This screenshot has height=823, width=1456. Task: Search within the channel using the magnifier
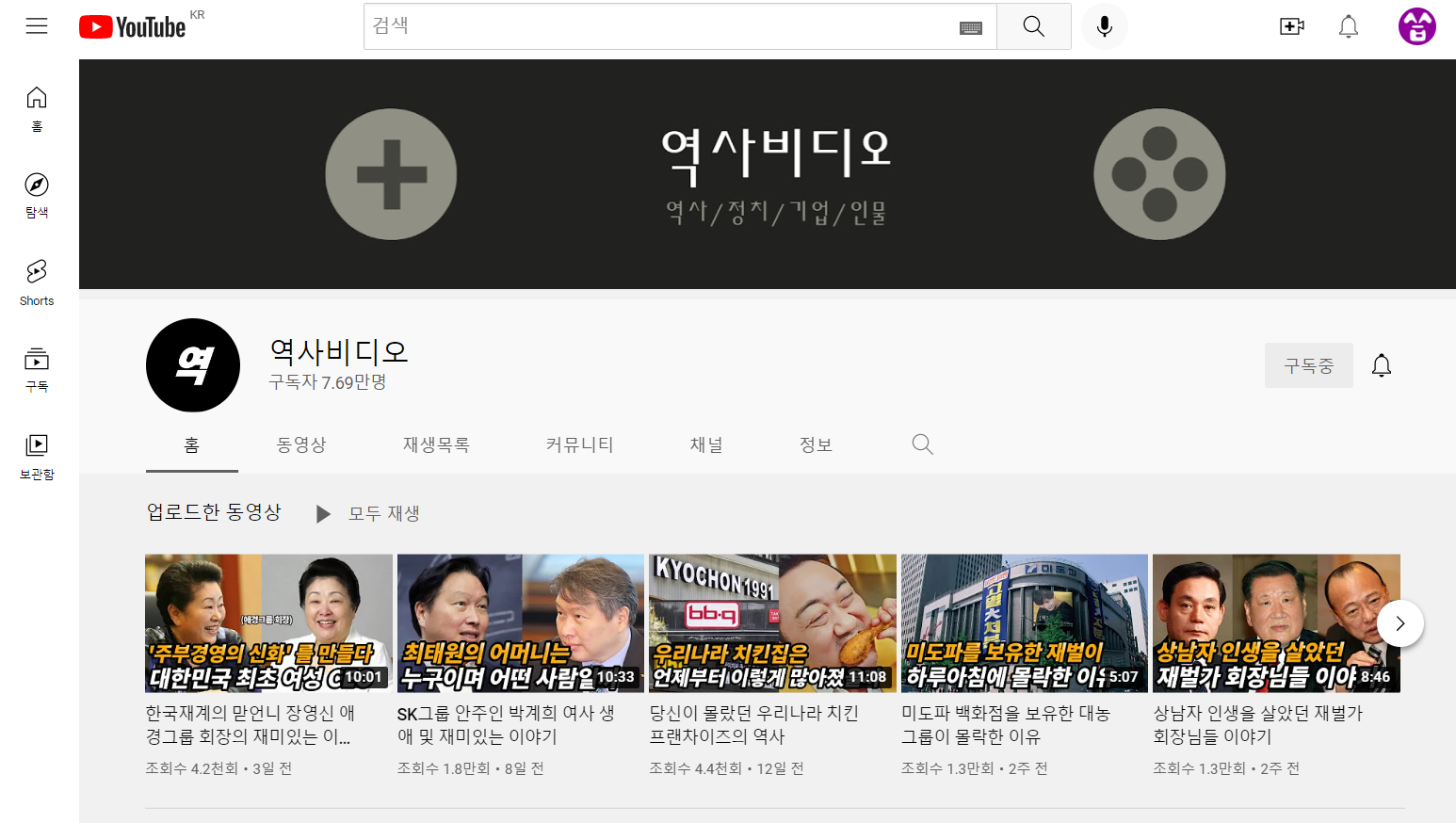coord(923,444)
